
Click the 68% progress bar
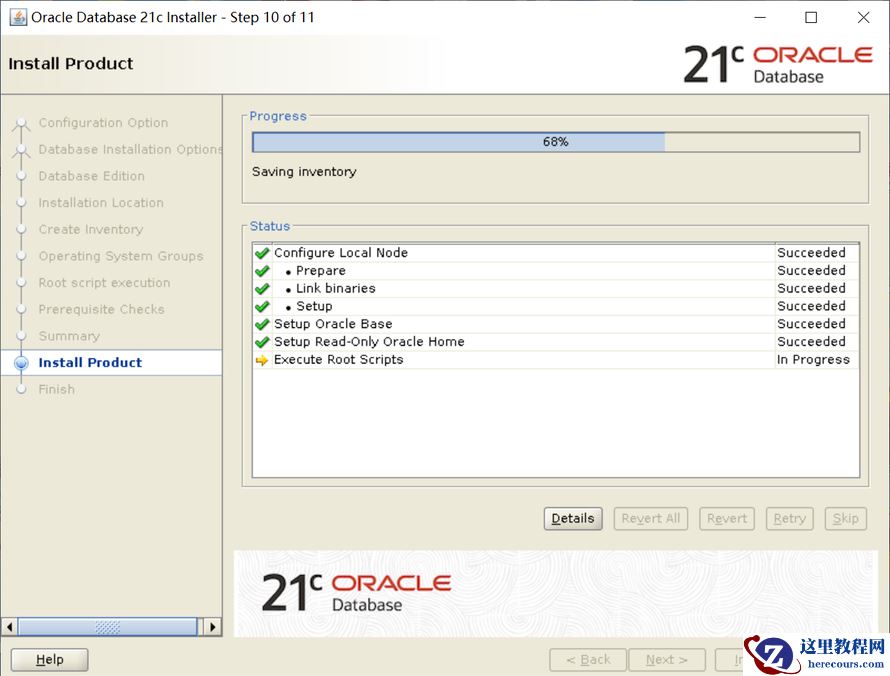pyautogui.click(x=556, y=142)
